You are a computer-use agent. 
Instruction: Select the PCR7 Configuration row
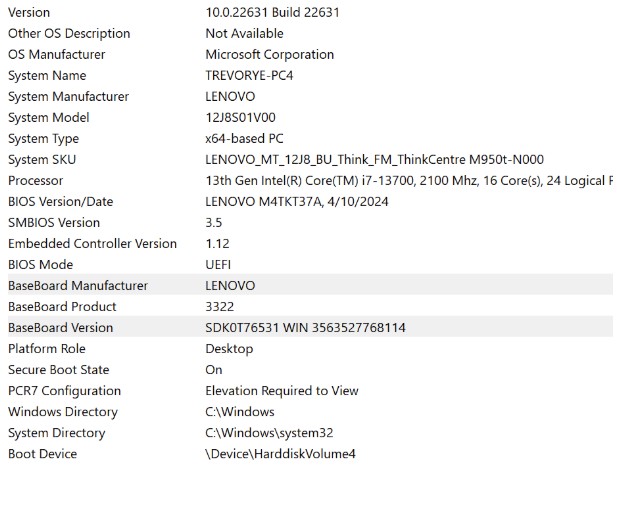pyautogui.click(x=64, y=390)
